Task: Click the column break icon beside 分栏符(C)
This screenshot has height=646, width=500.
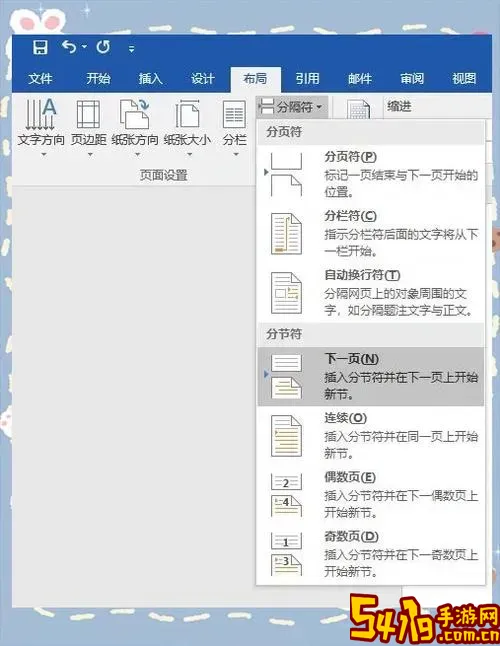Action: click(286, 234)
